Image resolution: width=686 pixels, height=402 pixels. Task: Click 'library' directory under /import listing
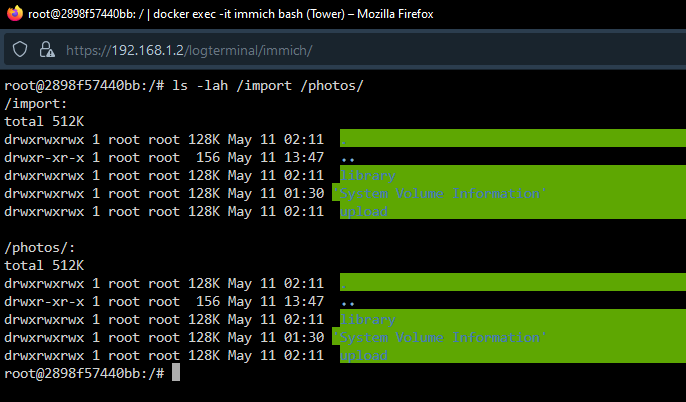368,175
